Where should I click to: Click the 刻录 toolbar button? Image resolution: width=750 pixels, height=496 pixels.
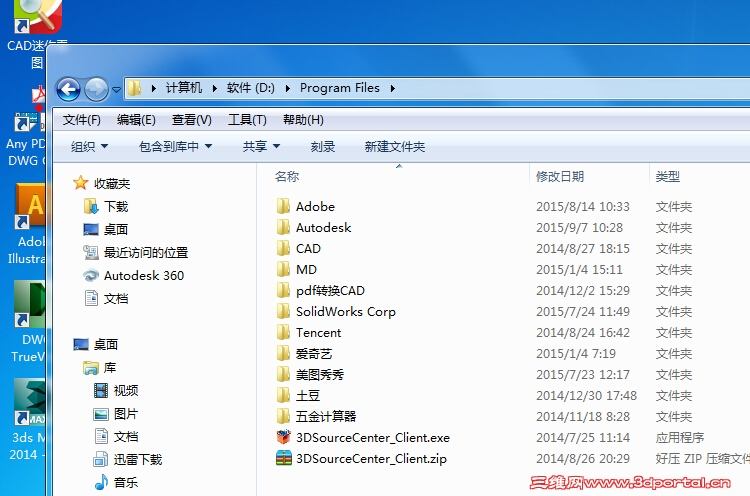click(x=323, y=146)
